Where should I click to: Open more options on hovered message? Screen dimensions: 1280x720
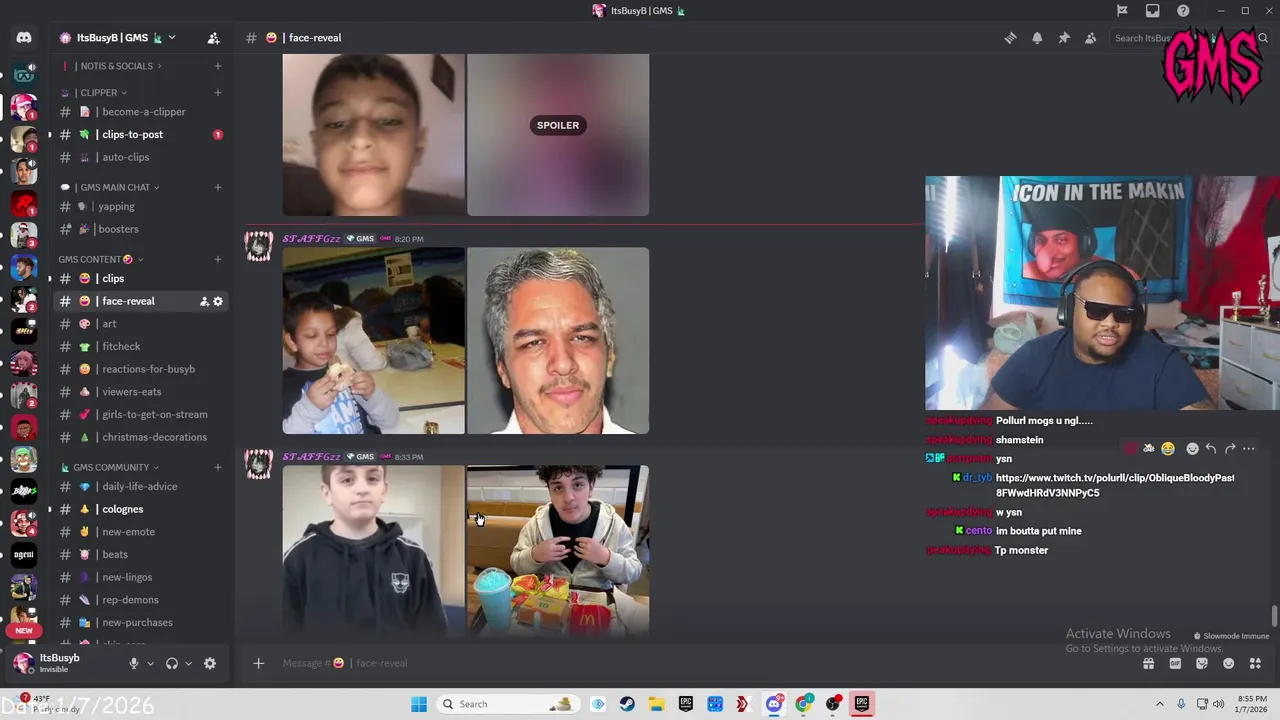[1249, 449]
